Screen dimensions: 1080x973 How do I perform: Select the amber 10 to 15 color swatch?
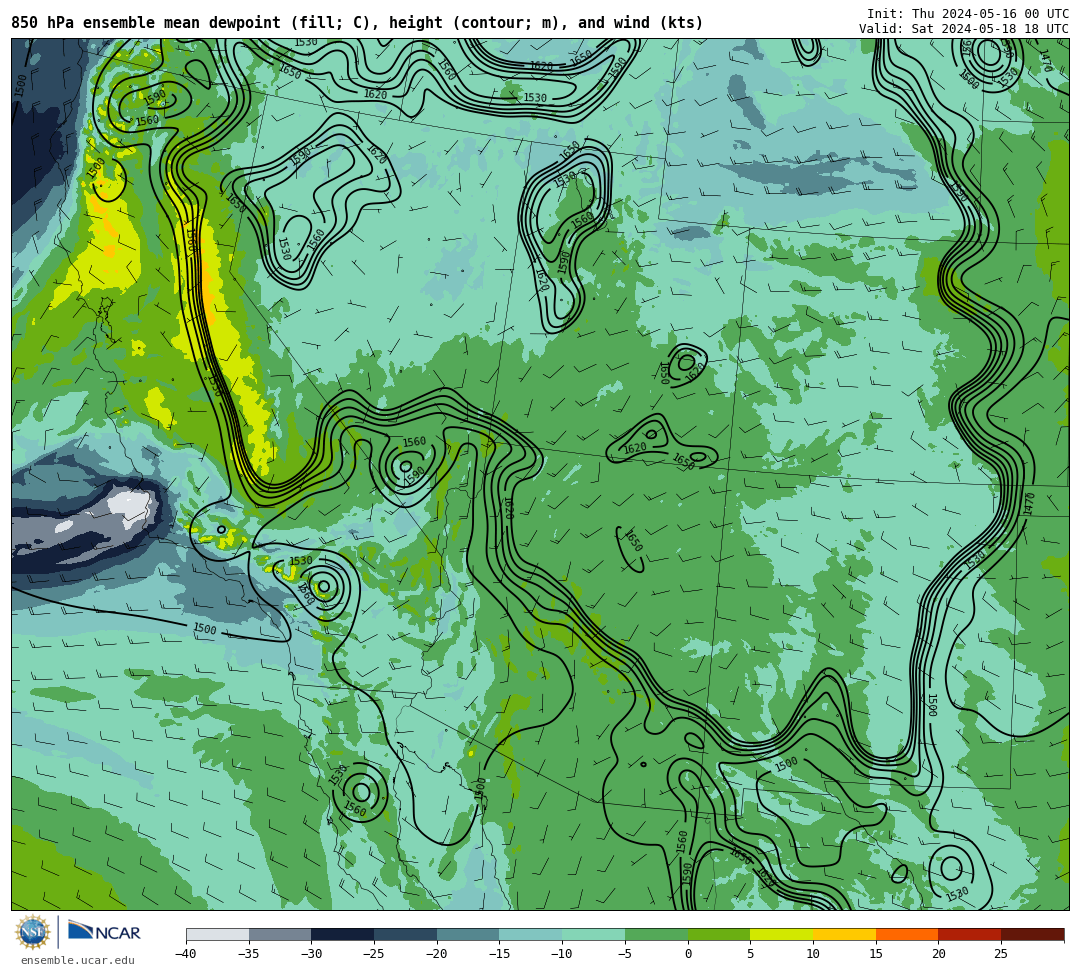[844, 934]
